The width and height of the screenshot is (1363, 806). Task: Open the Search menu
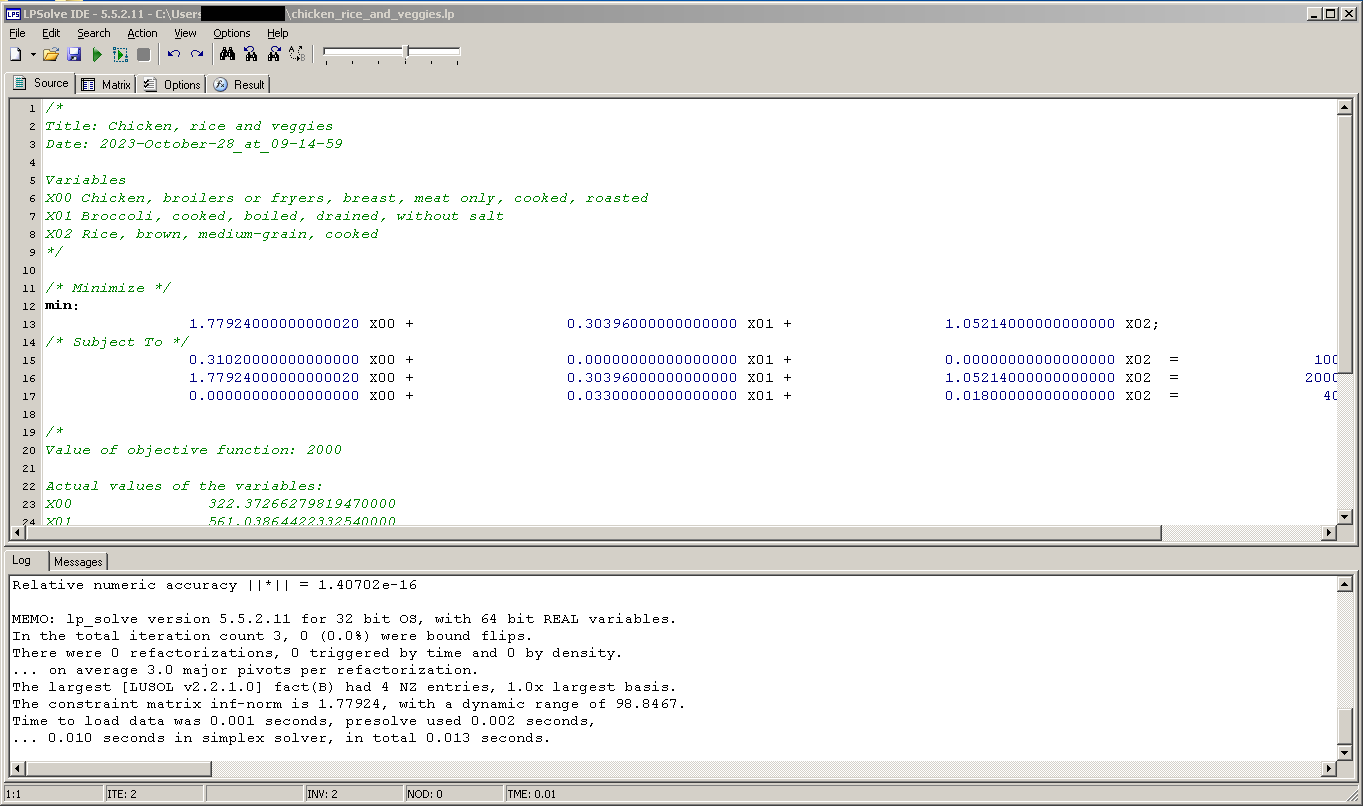coord(94,33)
